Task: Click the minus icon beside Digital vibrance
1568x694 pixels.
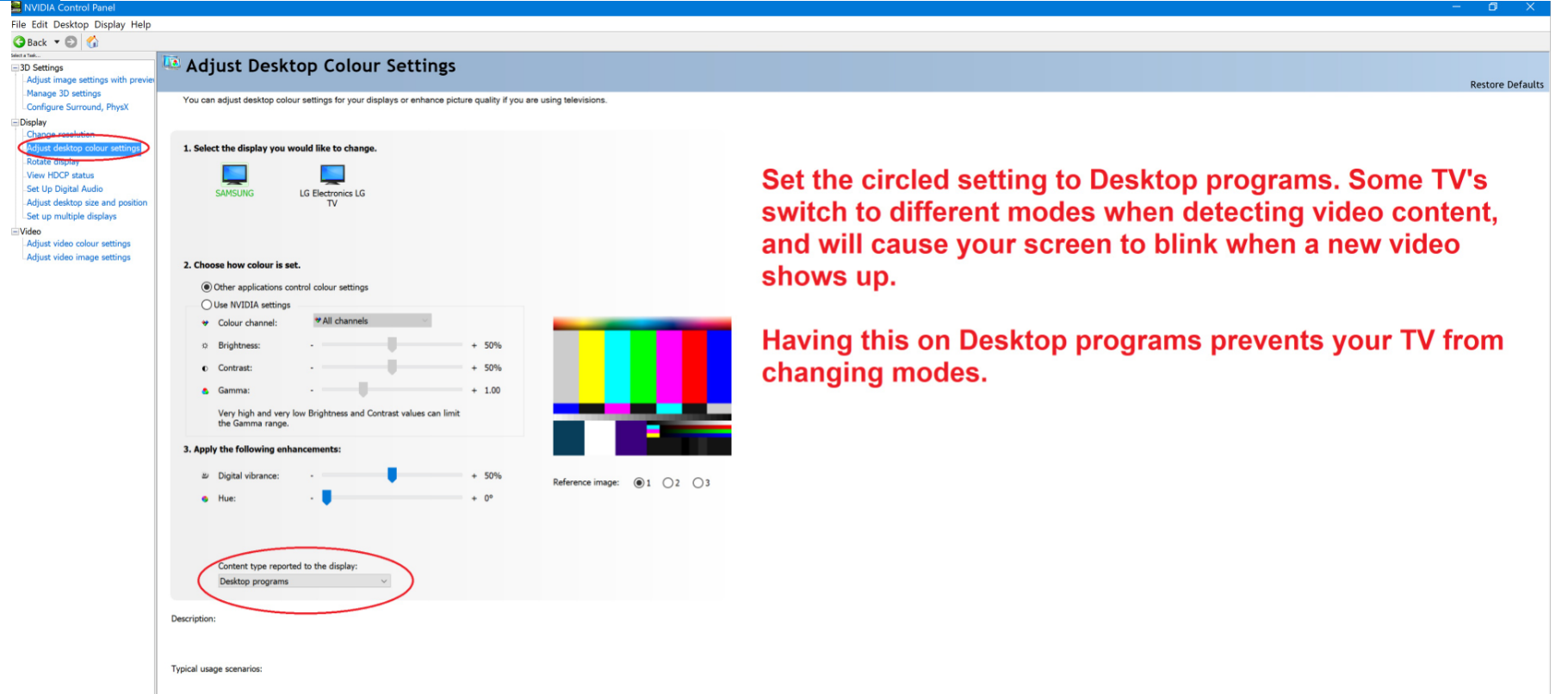Action: pos(312,475)
